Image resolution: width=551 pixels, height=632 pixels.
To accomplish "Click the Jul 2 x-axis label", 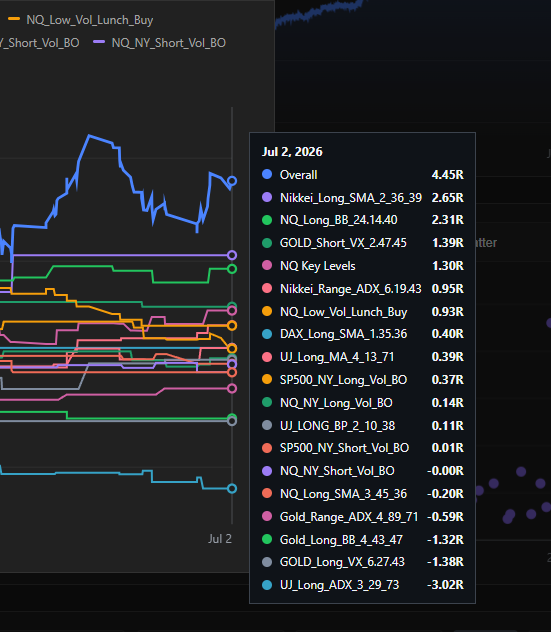I will (220, 539).
